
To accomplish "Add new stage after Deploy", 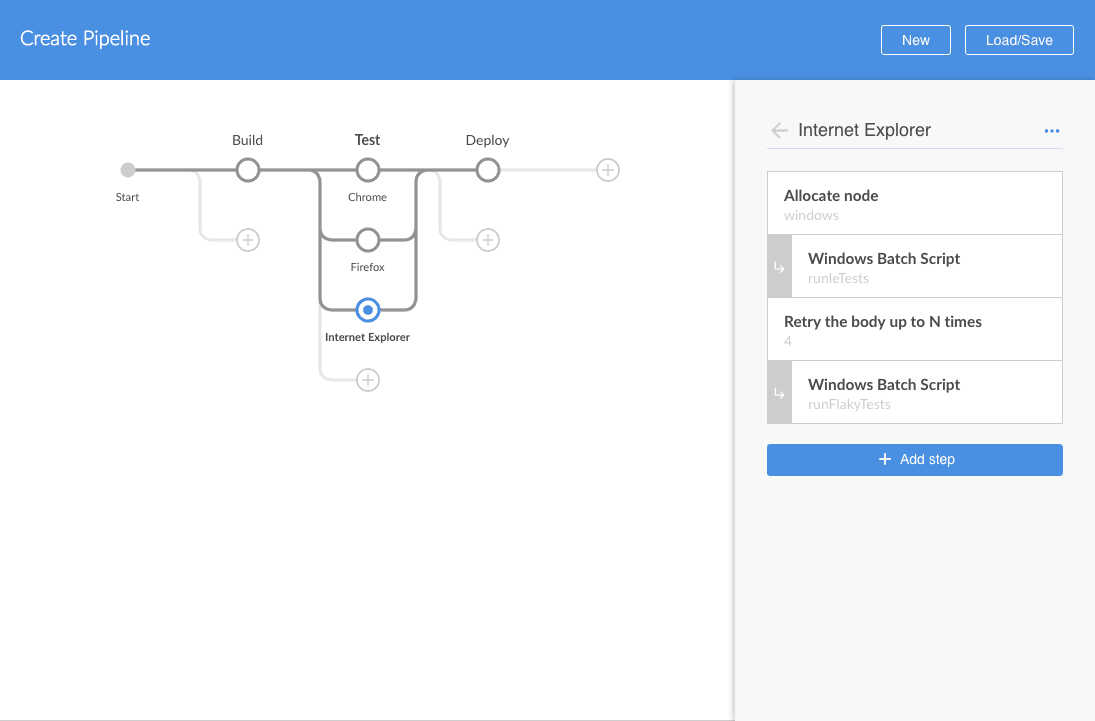I will pos(607,170).
